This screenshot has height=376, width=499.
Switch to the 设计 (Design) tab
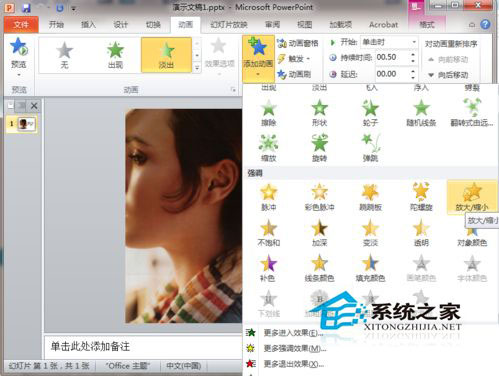click(121, 24)
